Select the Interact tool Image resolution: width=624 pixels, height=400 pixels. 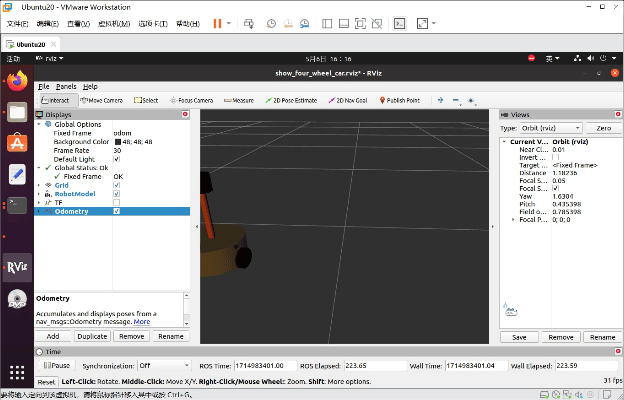pos(56,100)
